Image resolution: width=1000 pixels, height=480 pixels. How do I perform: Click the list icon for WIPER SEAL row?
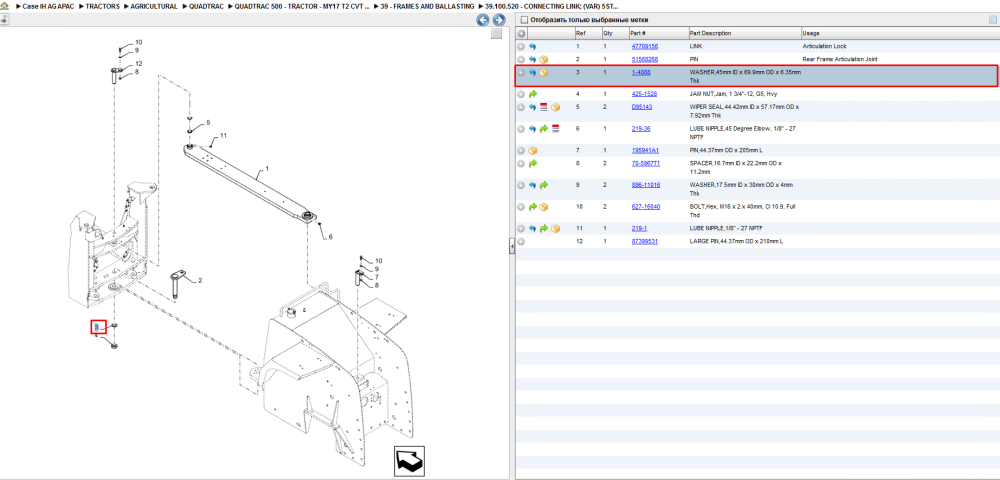[x=544, y=107]
